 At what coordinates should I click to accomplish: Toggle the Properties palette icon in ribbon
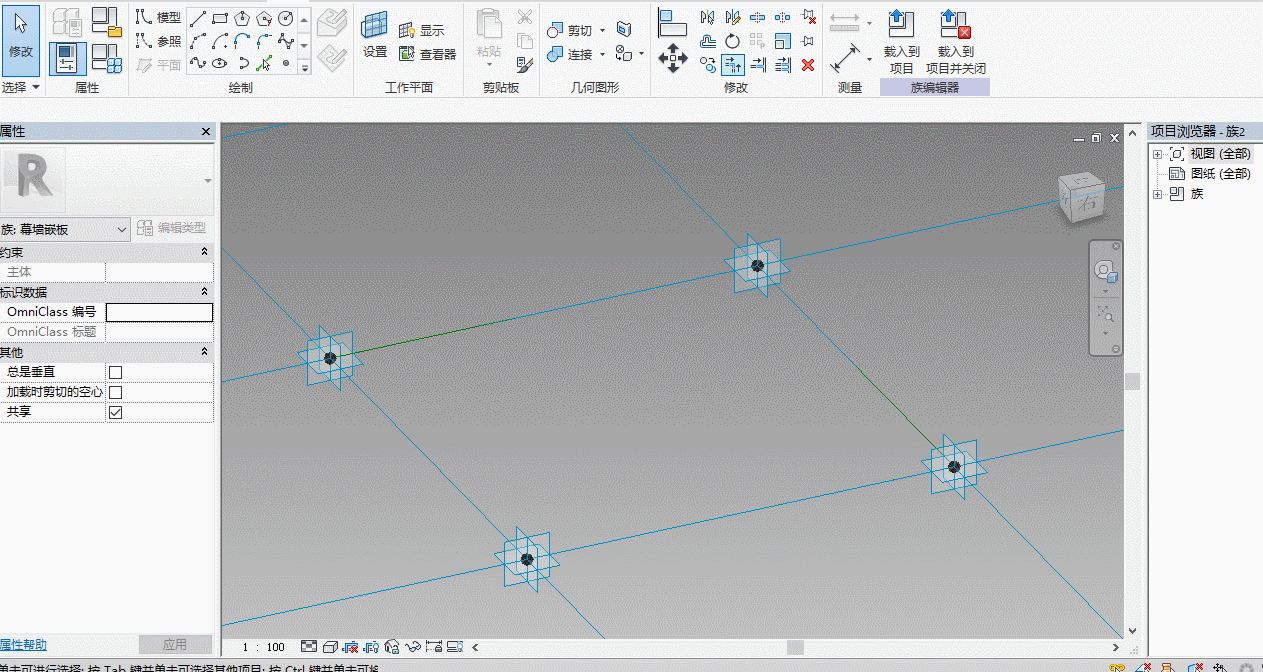tap(67, 58)
